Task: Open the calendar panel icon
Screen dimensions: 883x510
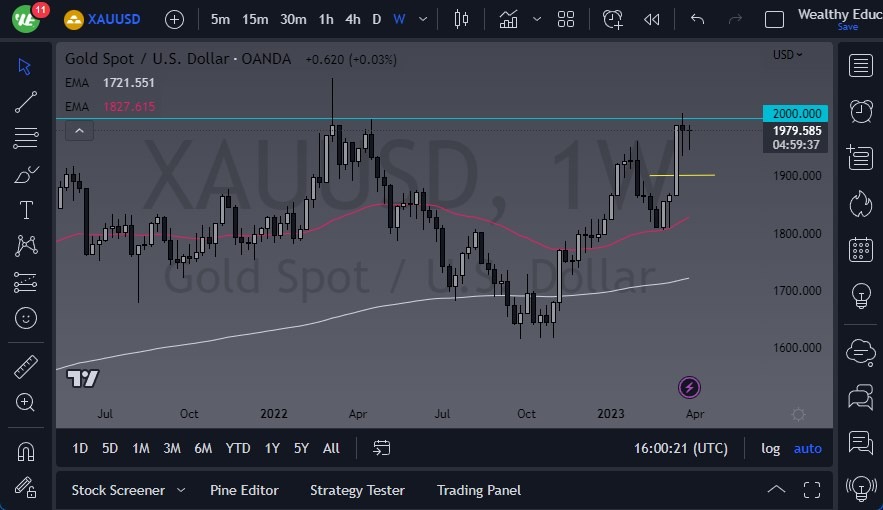Action: 859,249
